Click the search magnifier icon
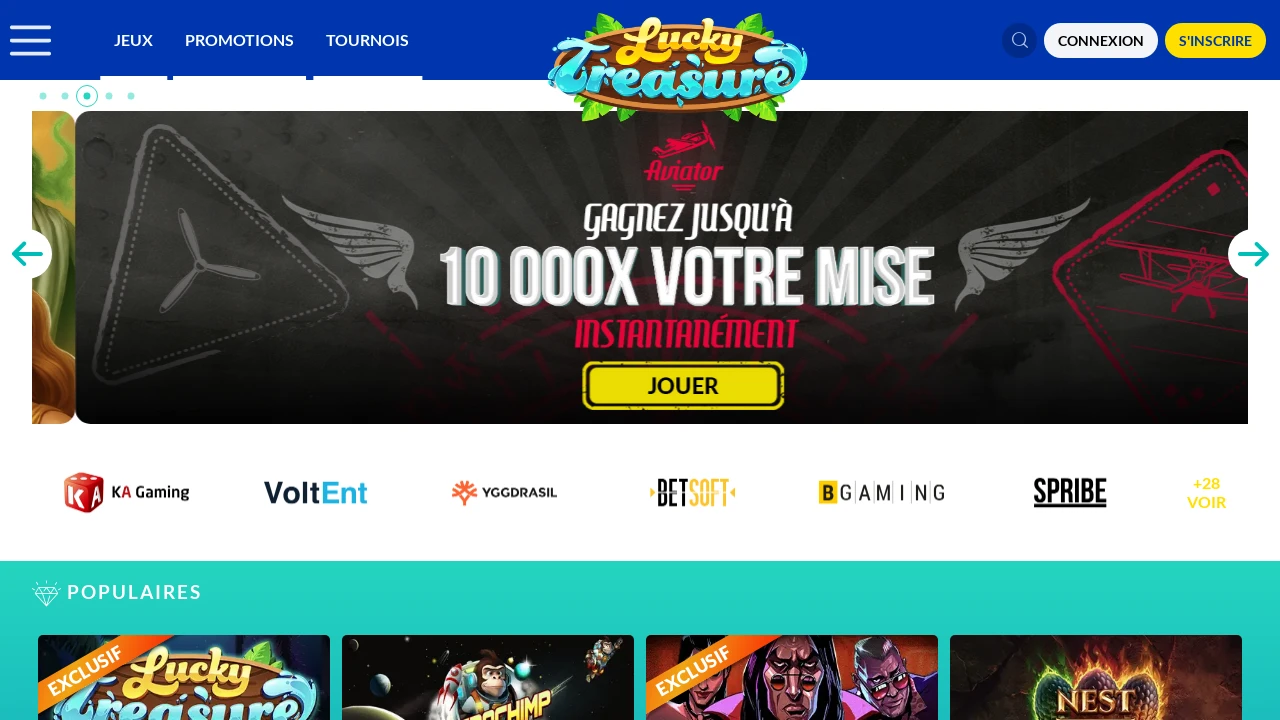This screenshot has height=720, width=1280. [1020, 40]
